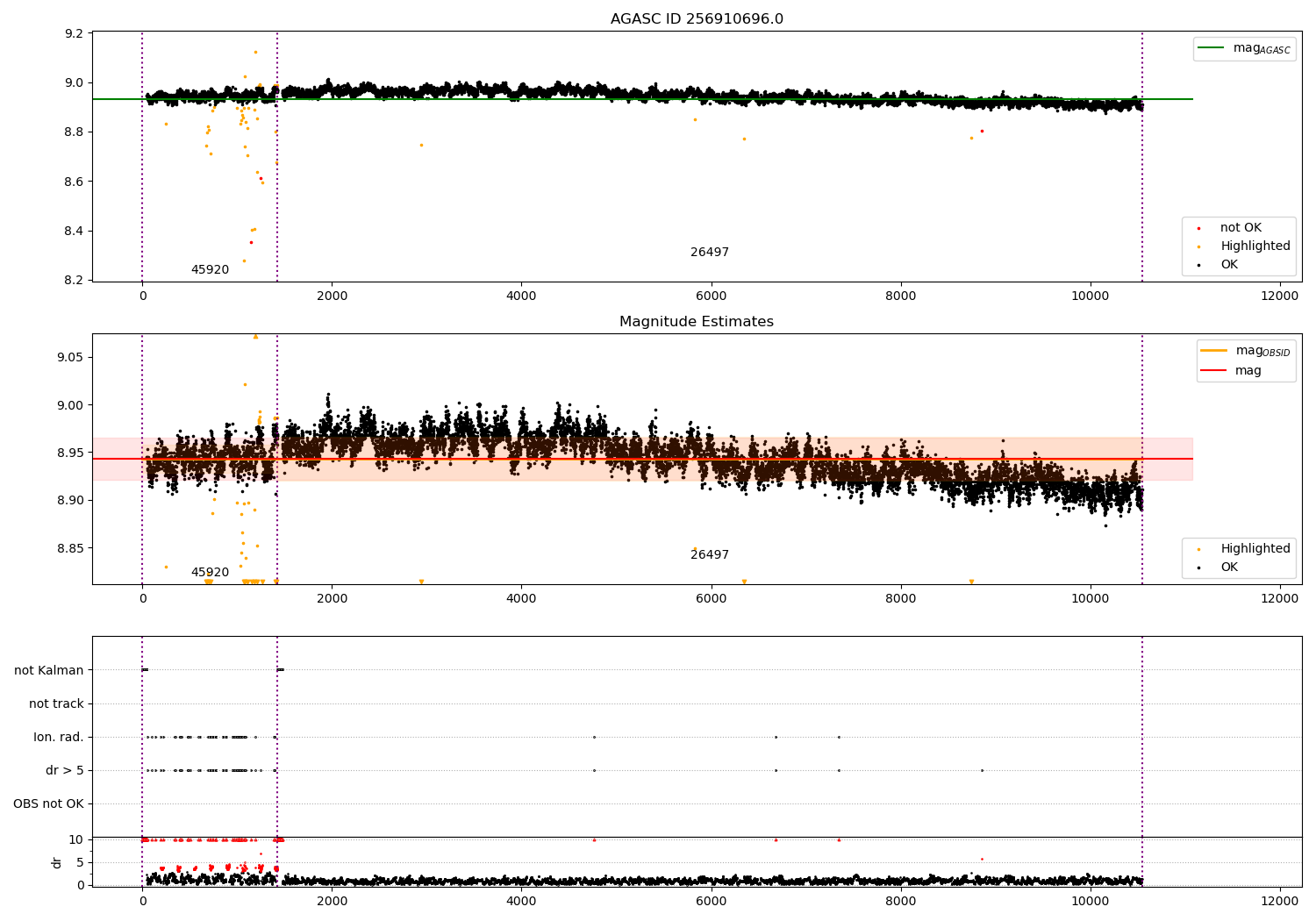Image resolution: width=1316 pixels, height=921 pixels.
Task: Click "Highlighted" legend entry in the top plot
Action: tap(1255, 246)
